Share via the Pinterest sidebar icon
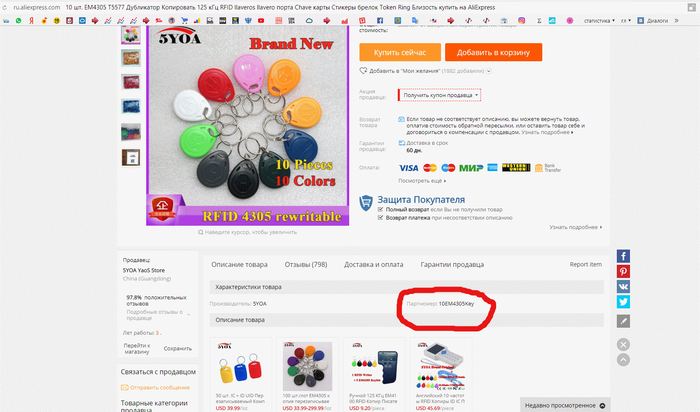Screen dimensions: 700x412 click(623, 272)
